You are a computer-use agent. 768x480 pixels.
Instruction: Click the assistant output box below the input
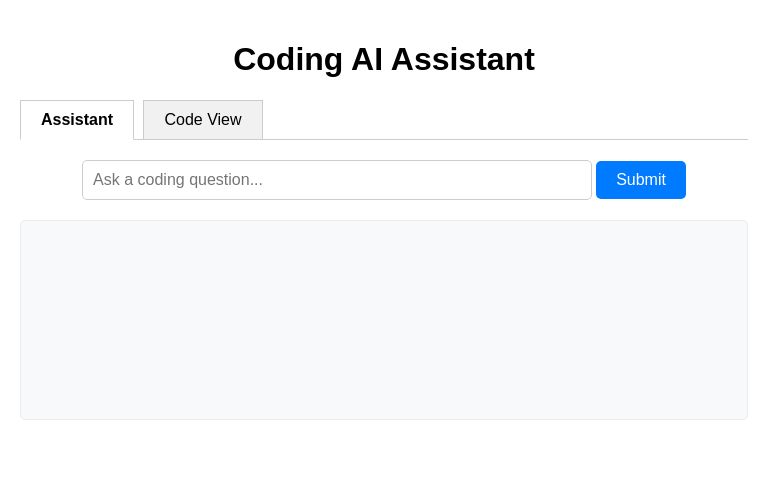pos(384,320)
